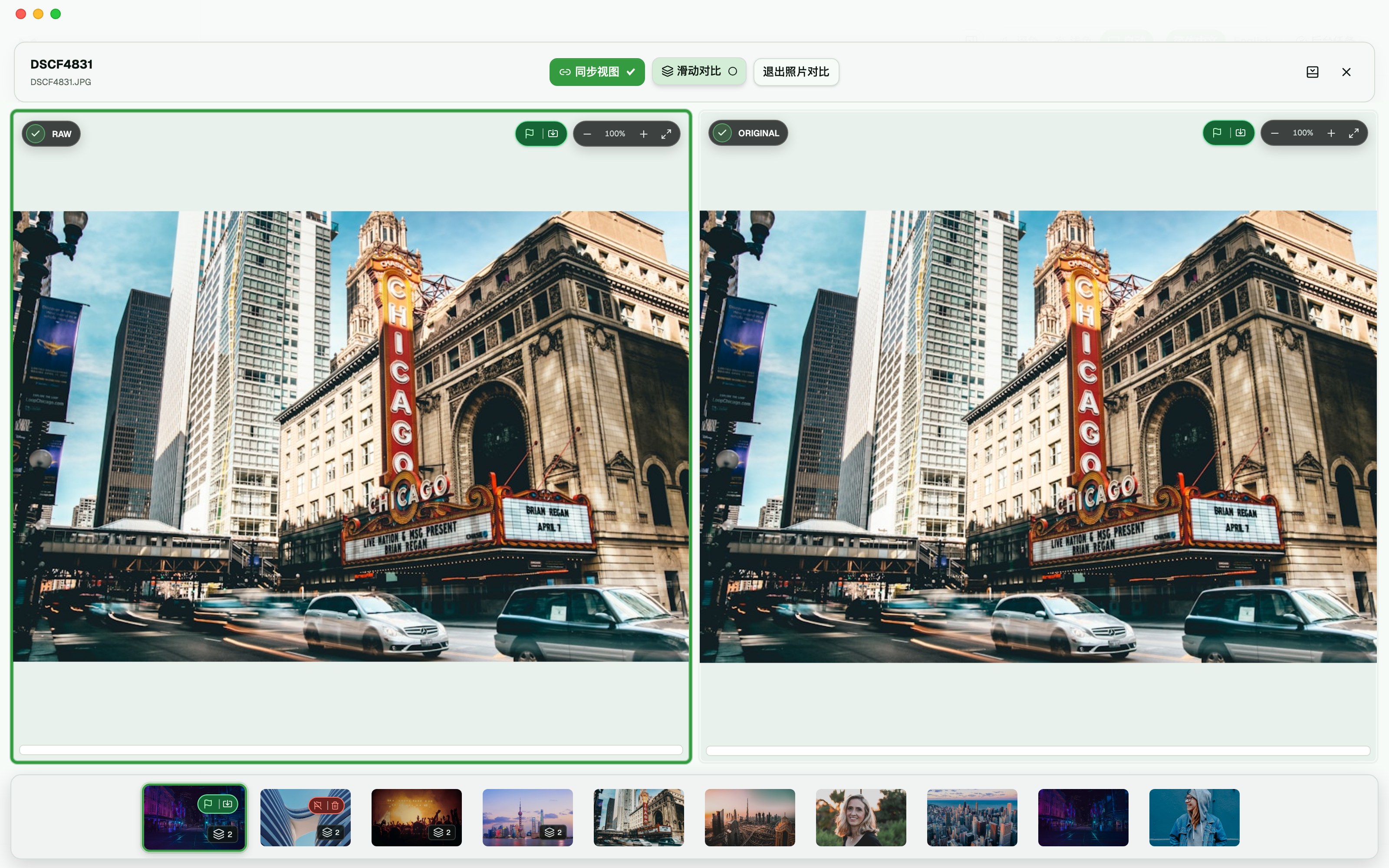Screen dimensions: 1389x868
Task: Click trash icon on blue architecture thumbnail
Action: pyautogui.click(x=335, y=806)
